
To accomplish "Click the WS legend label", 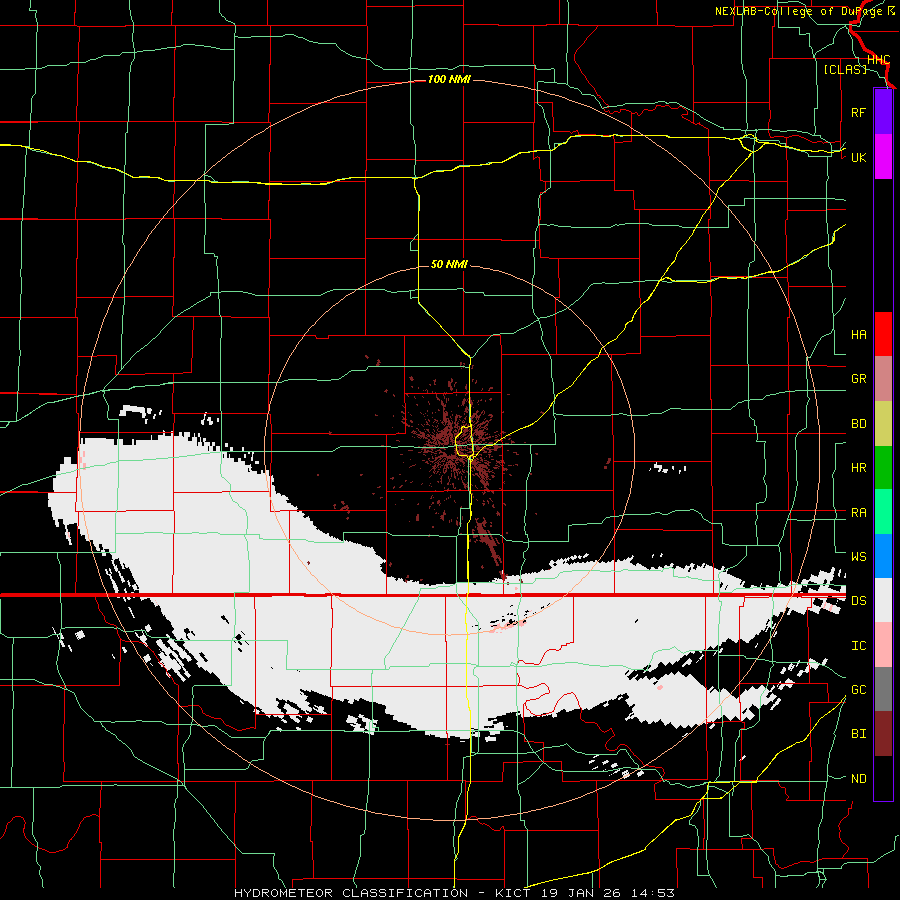I will point(858,557).
